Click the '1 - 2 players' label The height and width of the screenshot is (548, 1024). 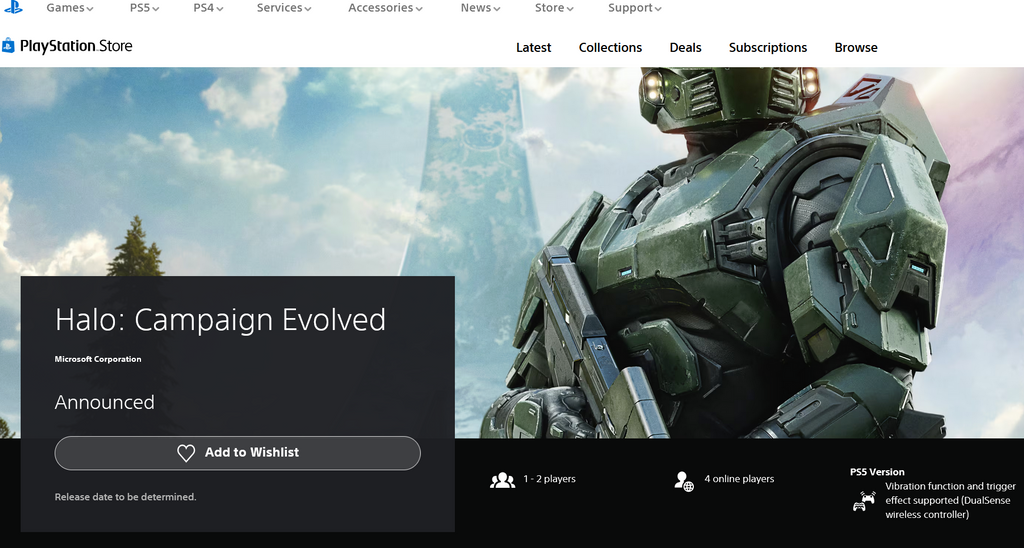pyautogui.click(x=549, y=479)
